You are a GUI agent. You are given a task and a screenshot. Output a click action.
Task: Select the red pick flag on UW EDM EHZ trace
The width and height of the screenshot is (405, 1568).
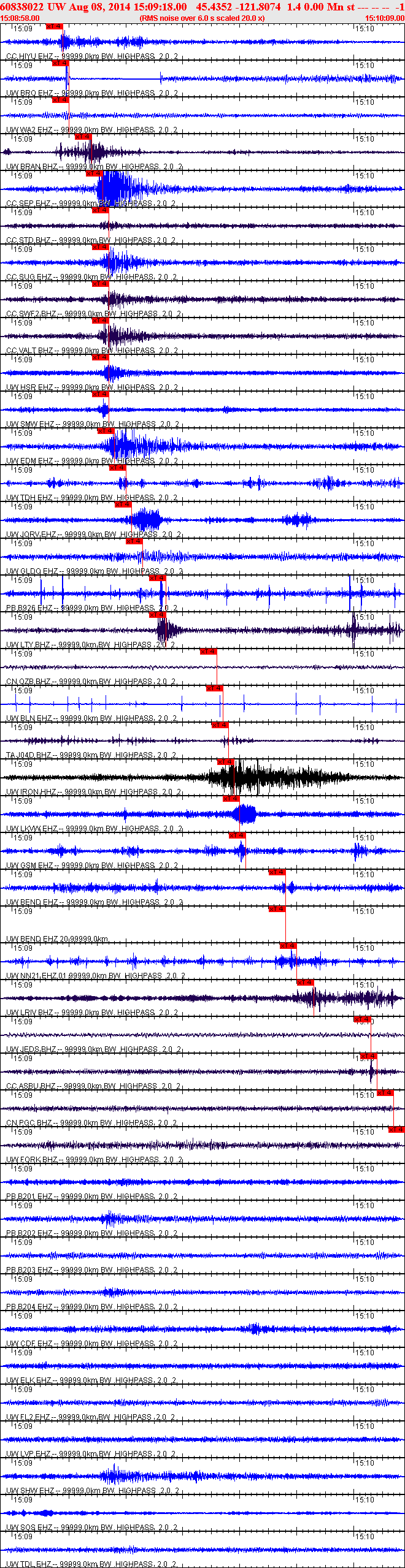tap(106, 431)
